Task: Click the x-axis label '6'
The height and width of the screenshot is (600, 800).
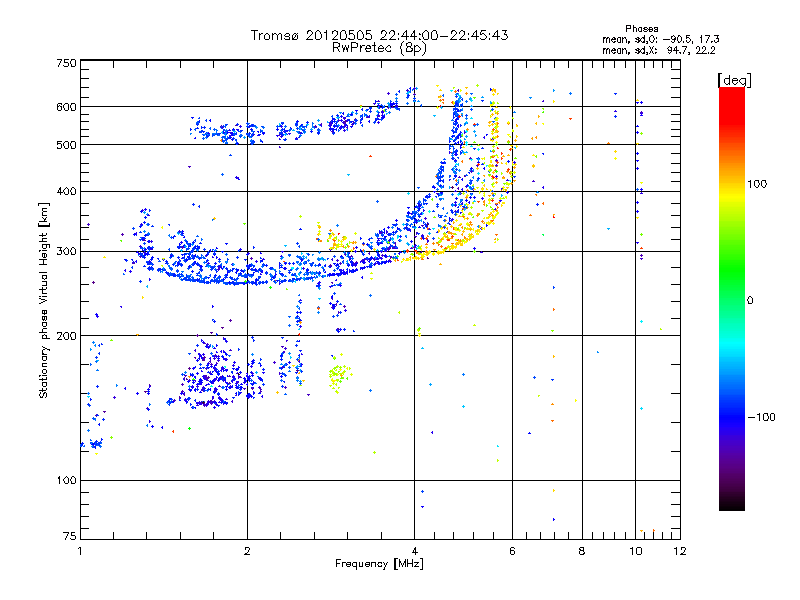Action: pos(512,551)
